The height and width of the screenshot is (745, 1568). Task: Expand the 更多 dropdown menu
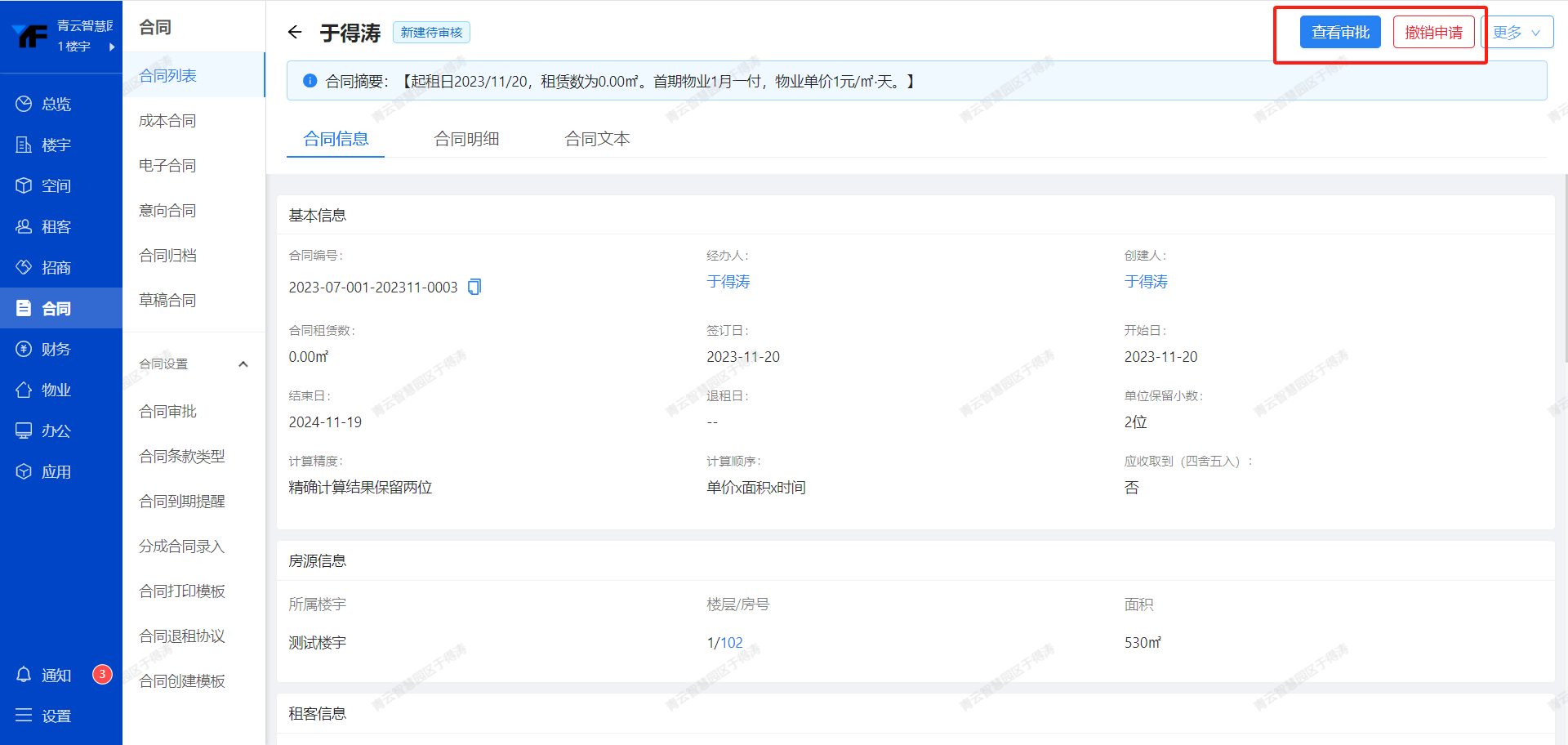pyautogui.click(x=1517, y=33)
